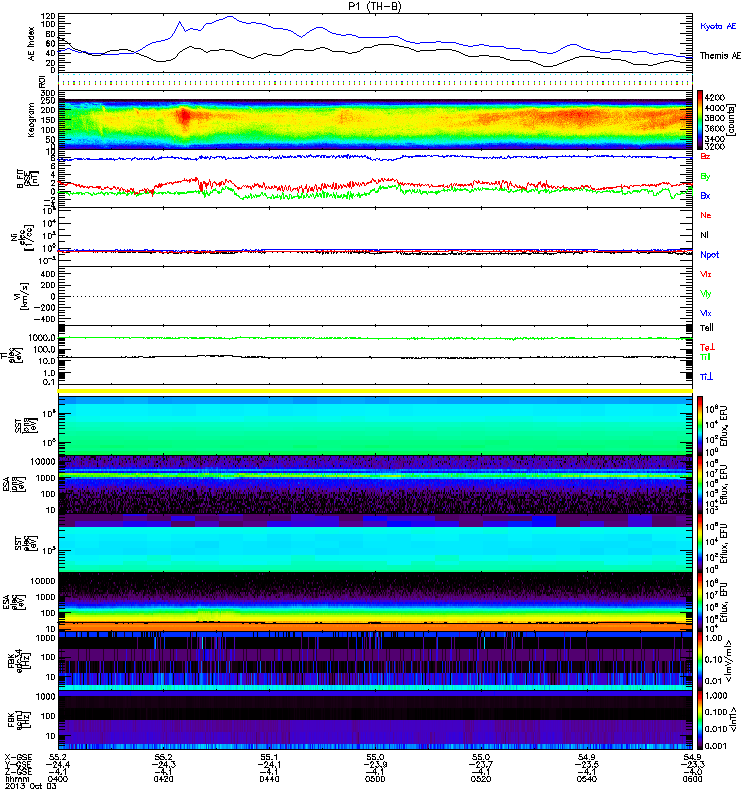Click the 0520 time tick label
The height and width of the screenshot is (800, 750).
481,779
